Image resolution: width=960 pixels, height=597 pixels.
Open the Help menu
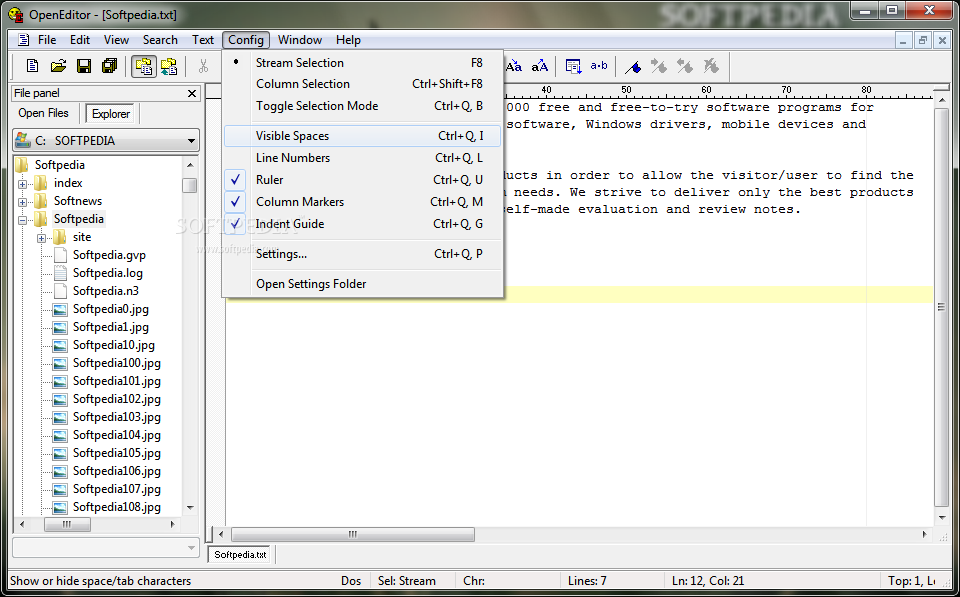[x=348, y=40]
